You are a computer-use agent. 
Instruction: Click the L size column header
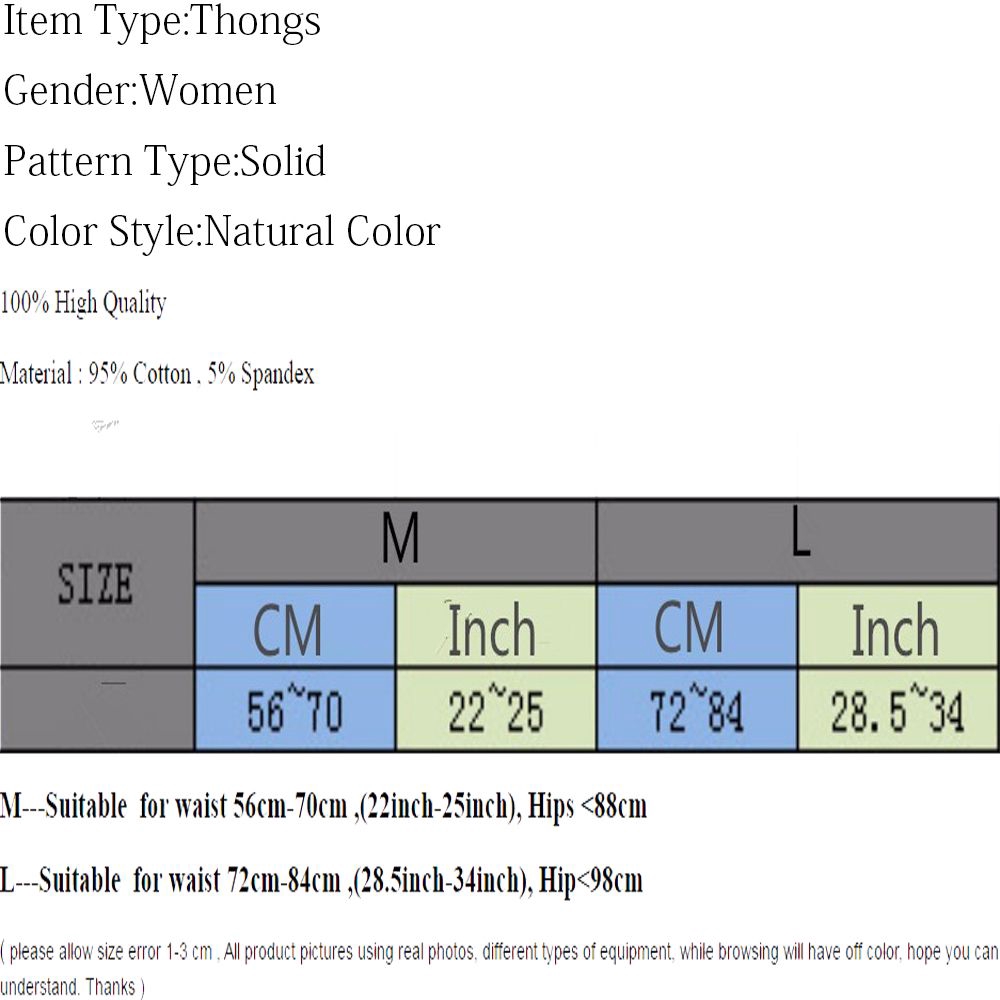[798, 541]
